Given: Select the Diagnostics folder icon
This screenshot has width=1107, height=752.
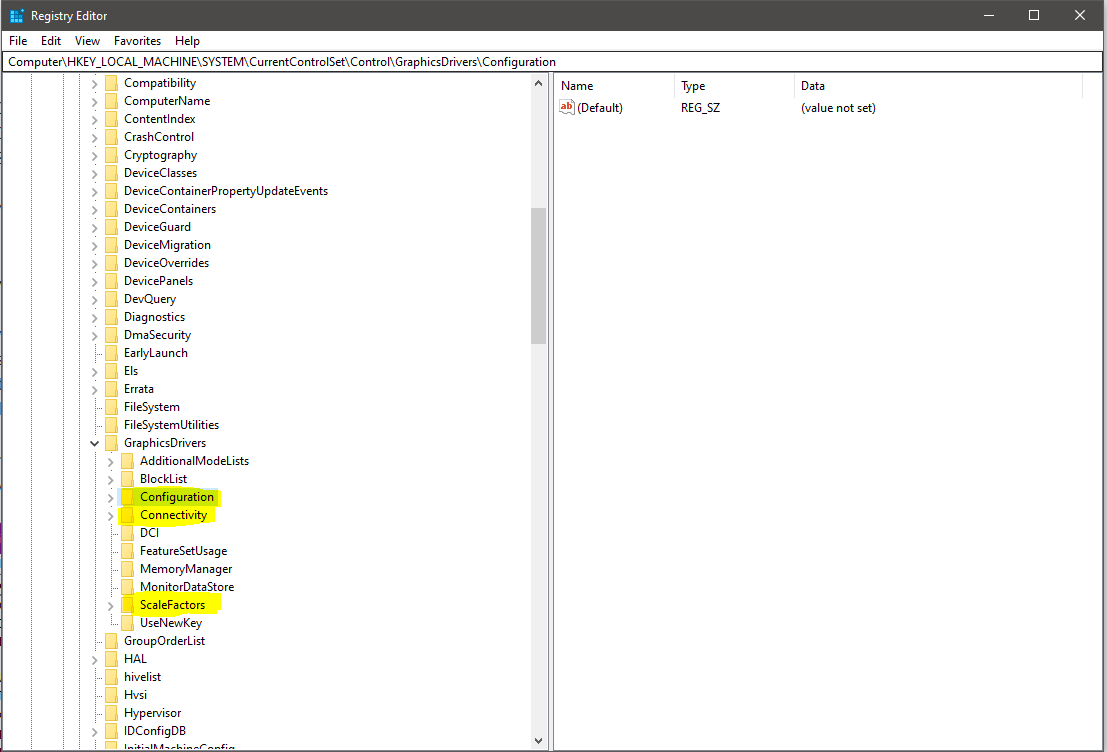Looking at the screenshot, I should (x=112, y=317).
